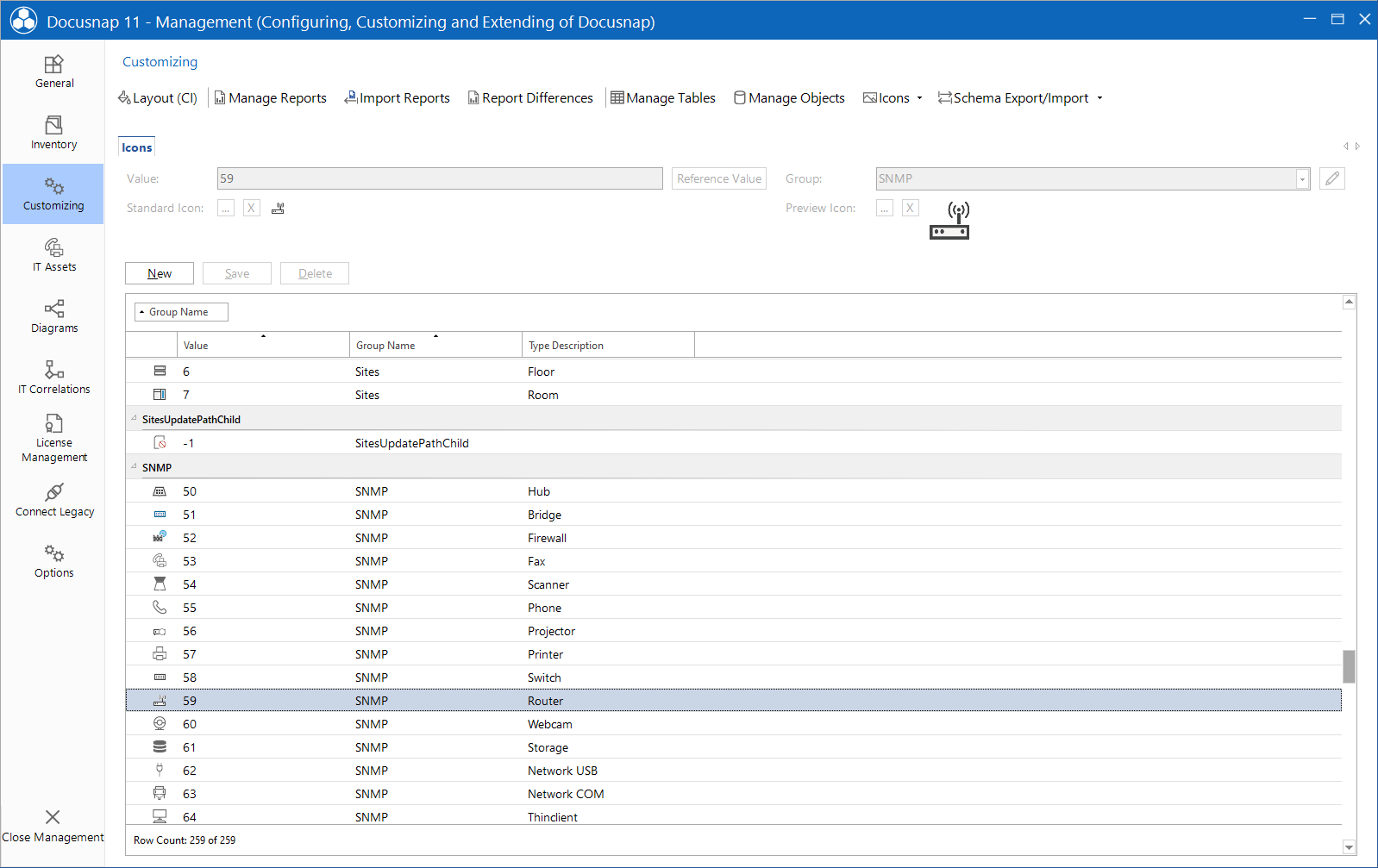Image resolution: width=1378 pixels, height=868 pixels.
Task: Open License Management section
Action: click(x=53, y=438)
